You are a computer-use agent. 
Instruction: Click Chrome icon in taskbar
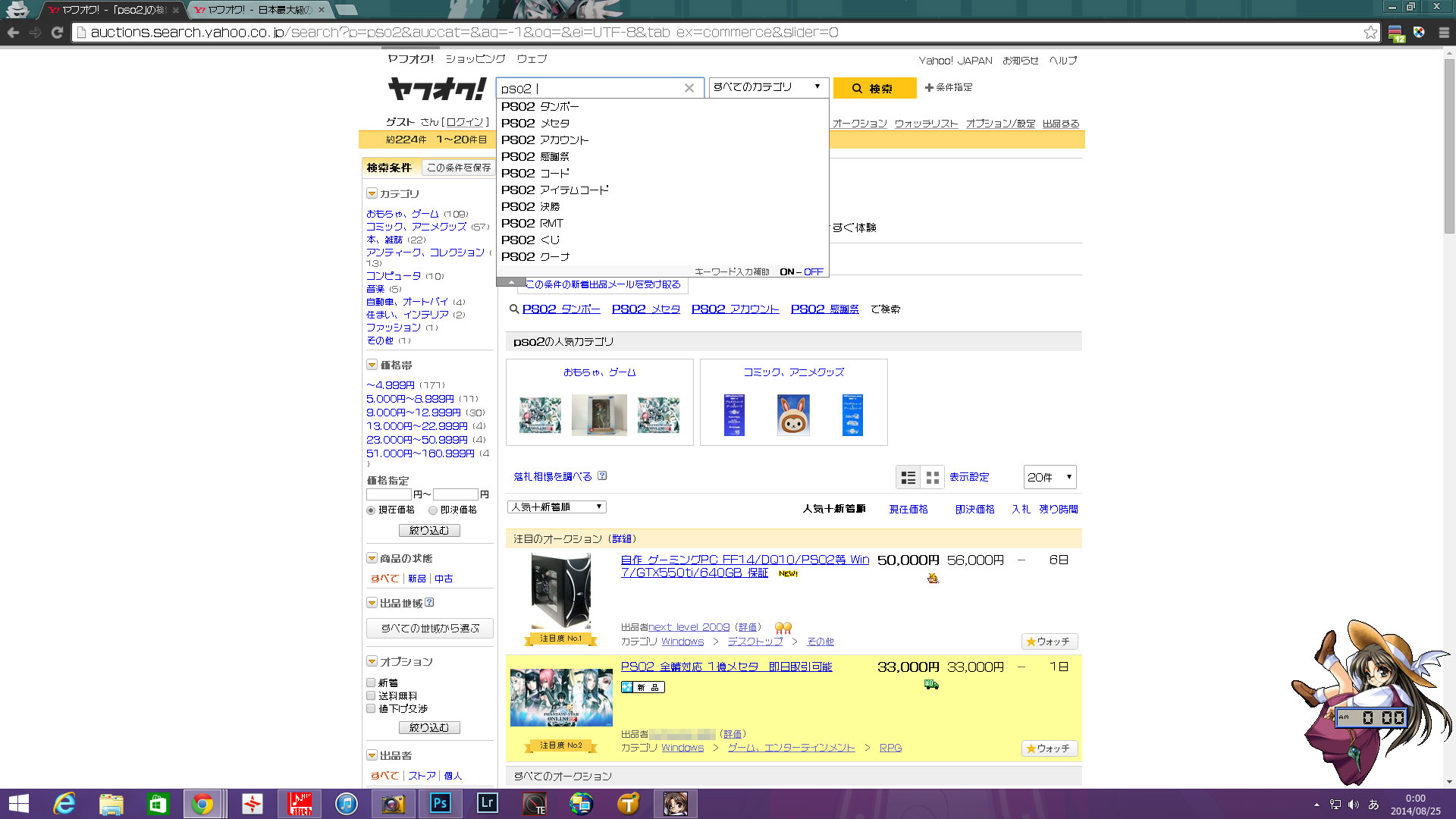[x=202, y=804]
